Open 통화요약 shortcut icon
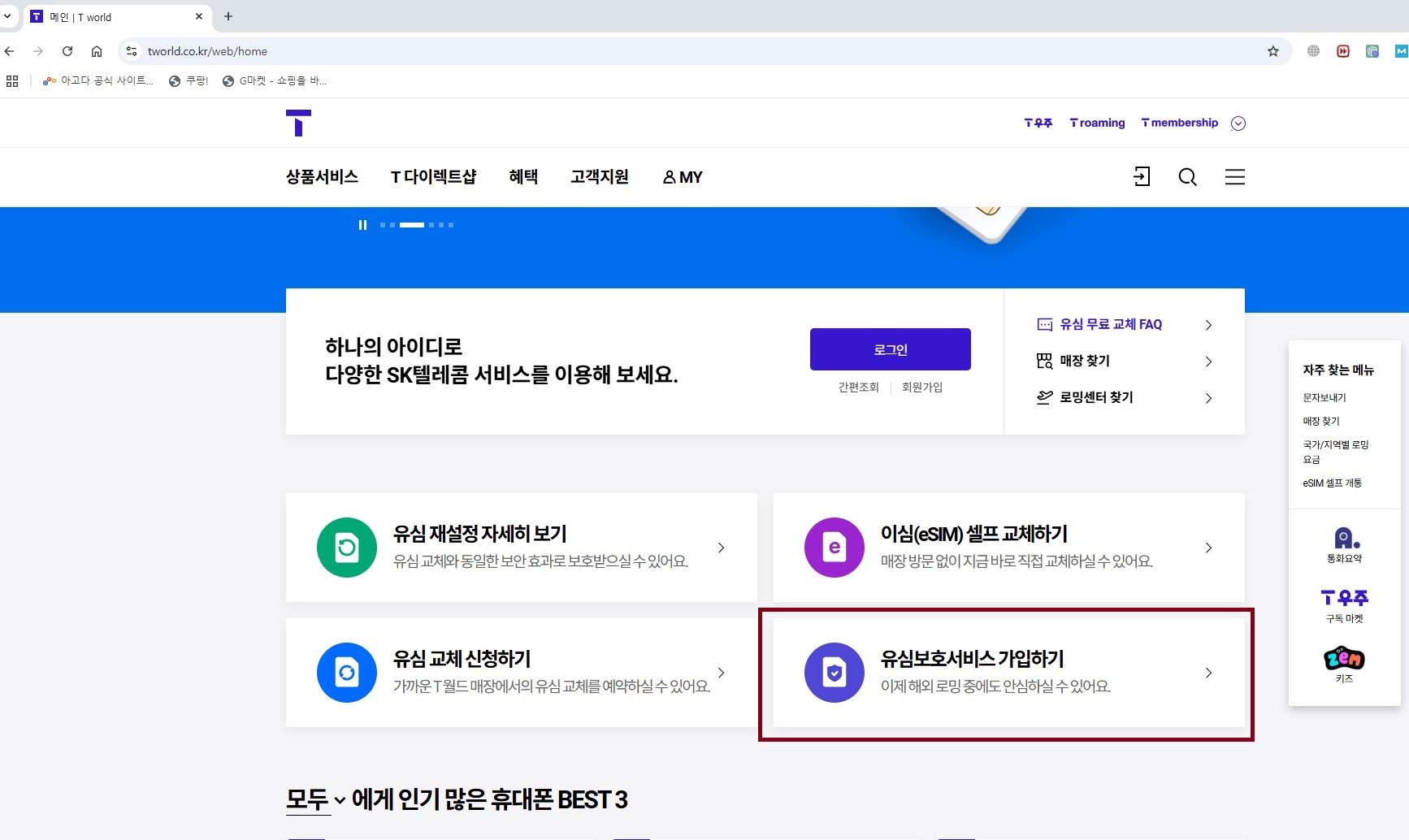Image resolution: width=1409 pixels, height=840 pixels. pyautogui.click(x=1345, y=544)
